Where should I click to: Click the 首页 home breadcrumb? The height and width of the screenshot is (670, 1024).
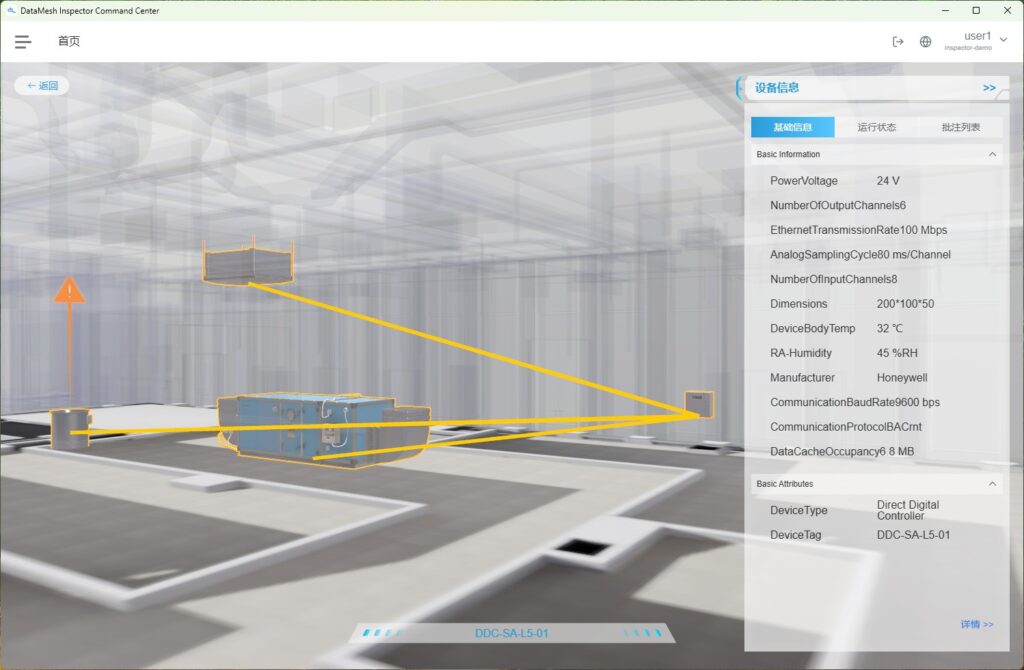(68, 42)
